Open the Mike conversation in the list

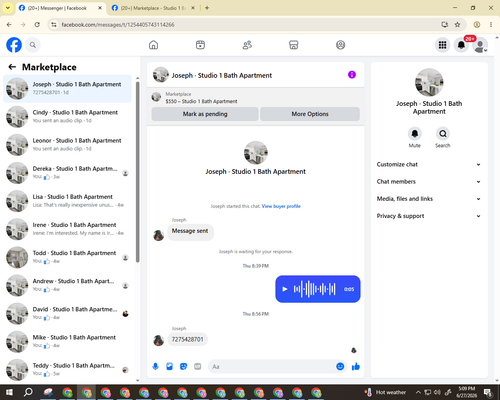(67, 342)
